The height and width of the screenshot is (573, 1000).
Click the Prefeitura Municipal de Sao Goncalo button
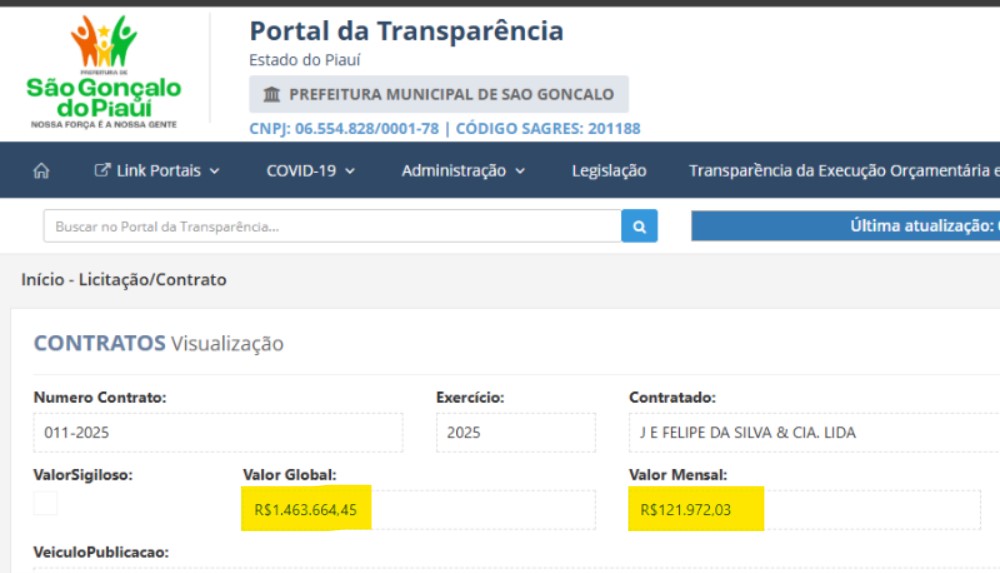pos(439,94)
